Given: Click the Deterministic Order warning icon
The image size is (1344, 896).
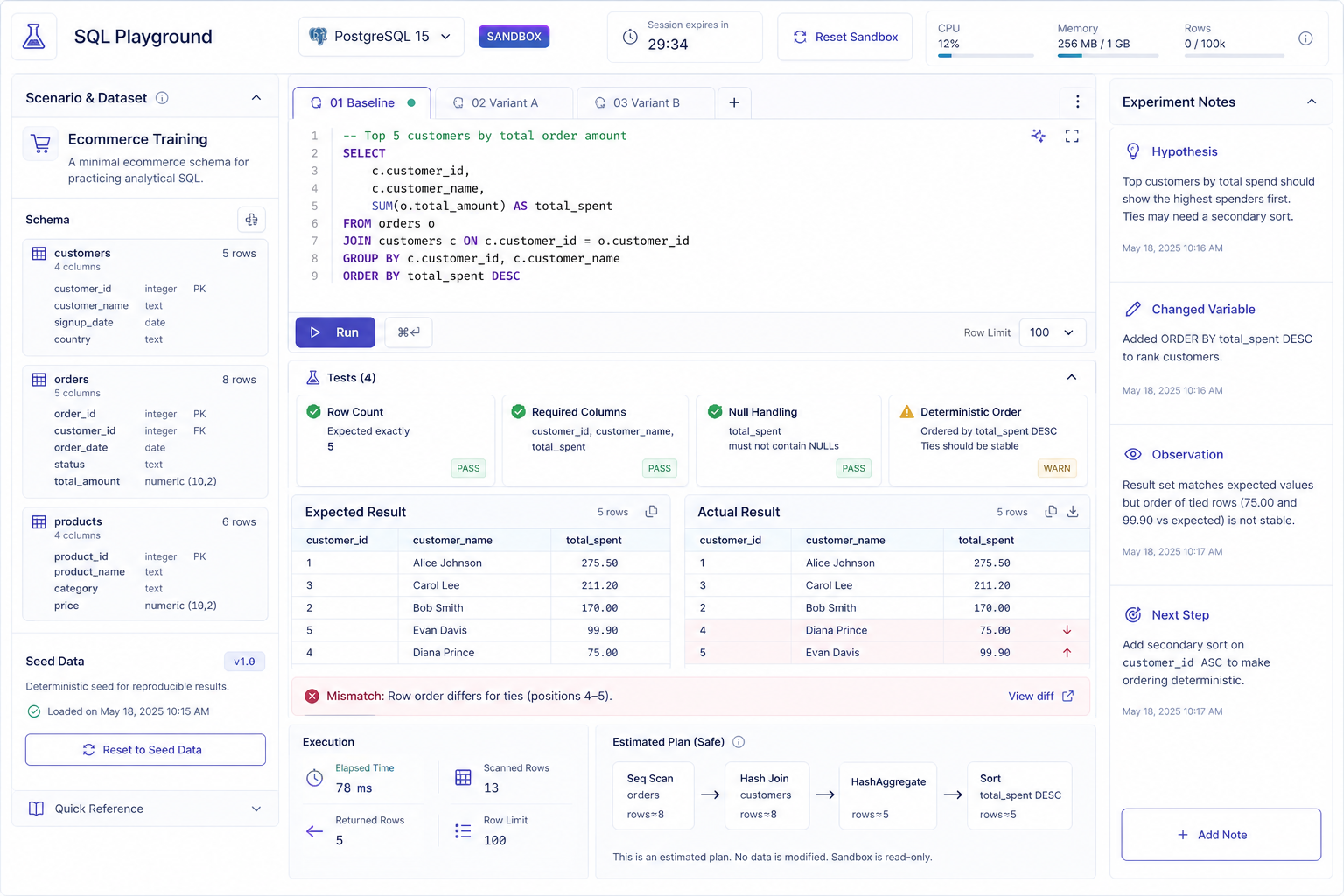Looking at the screenshot, I should pos(907,412).
